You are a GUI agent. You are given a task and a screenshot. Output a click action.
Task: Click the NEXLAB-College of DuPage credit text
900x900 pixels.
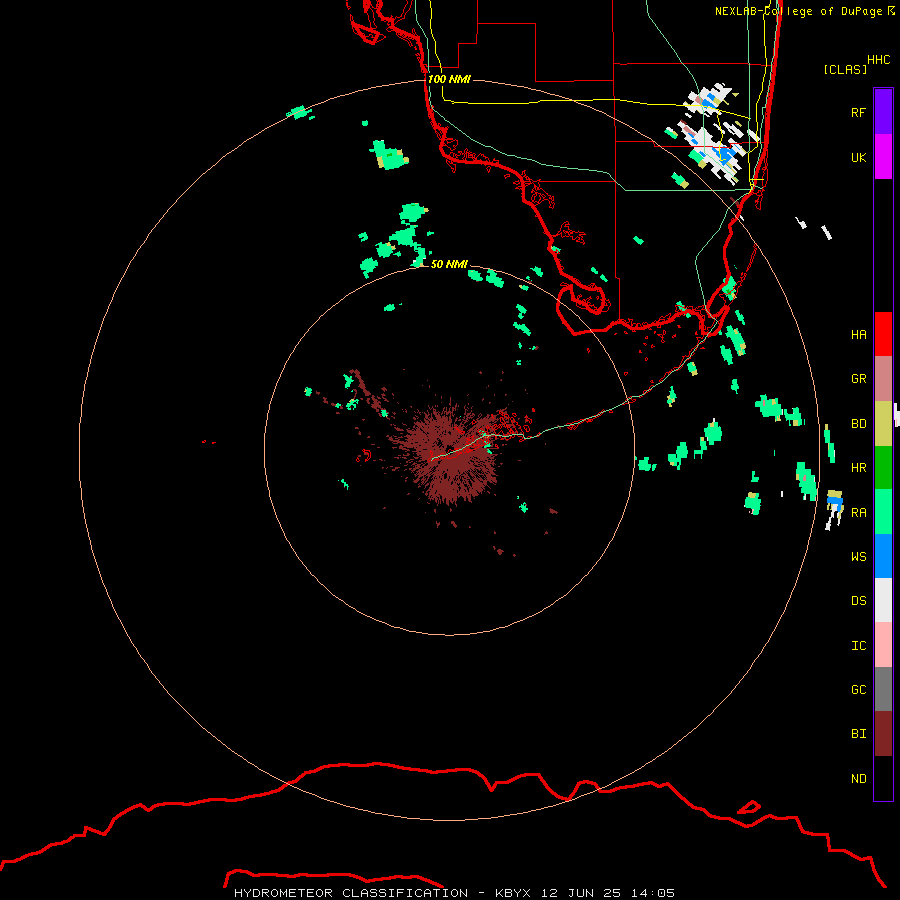(805, 11)
